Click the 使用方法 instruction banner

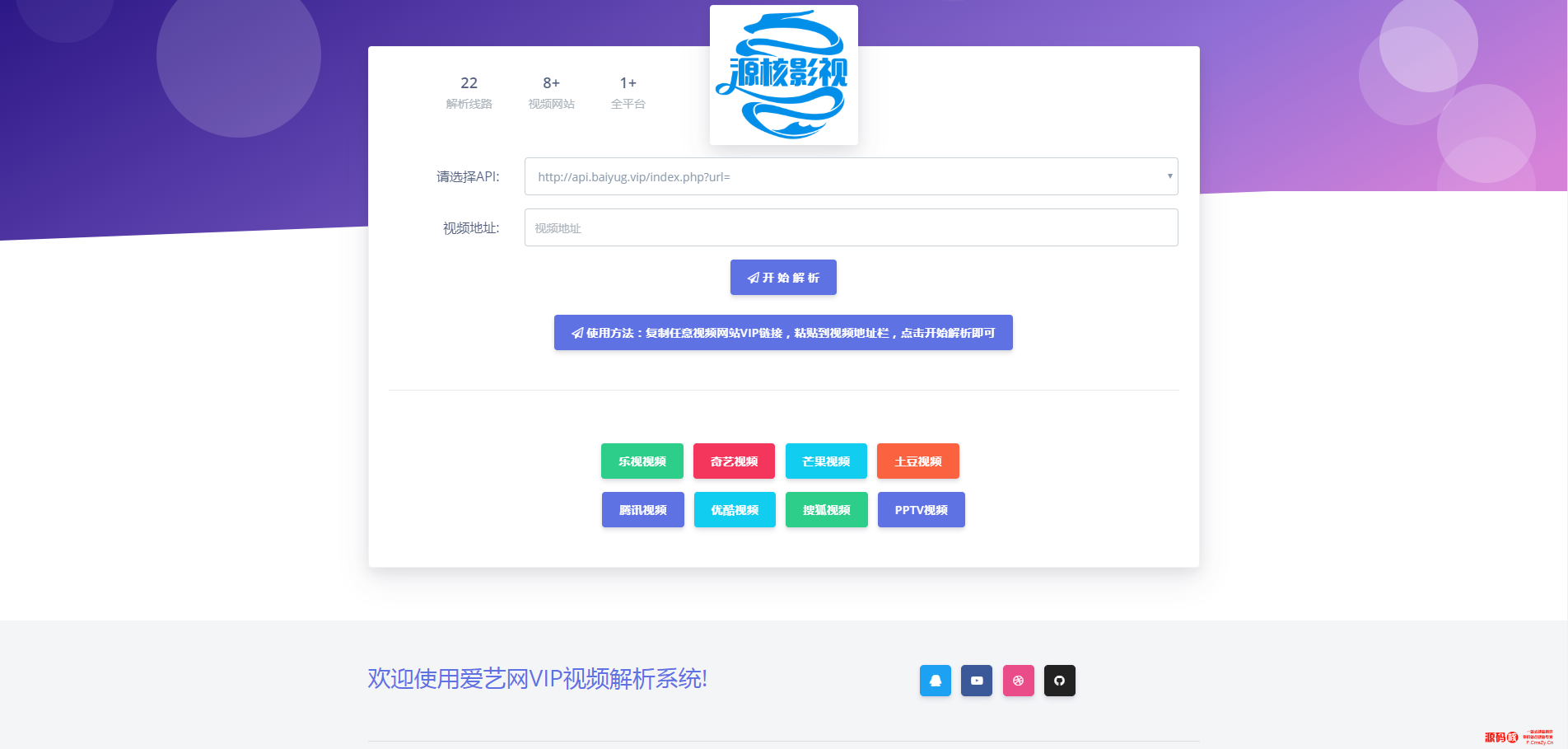click(x=783, y=333)
